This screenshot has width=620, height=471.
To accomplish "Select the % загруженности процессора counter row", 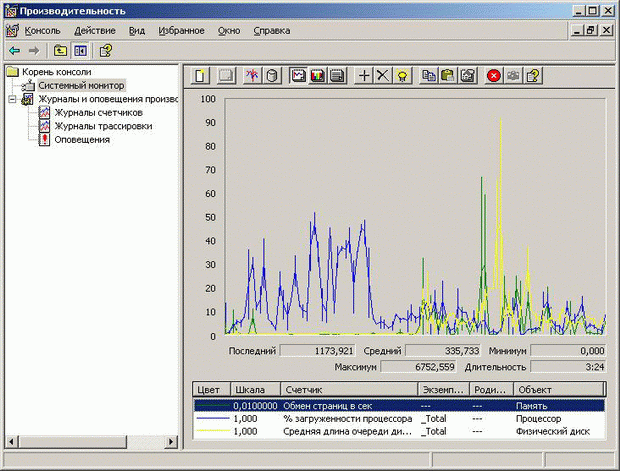I will click(x=347, y=419).
